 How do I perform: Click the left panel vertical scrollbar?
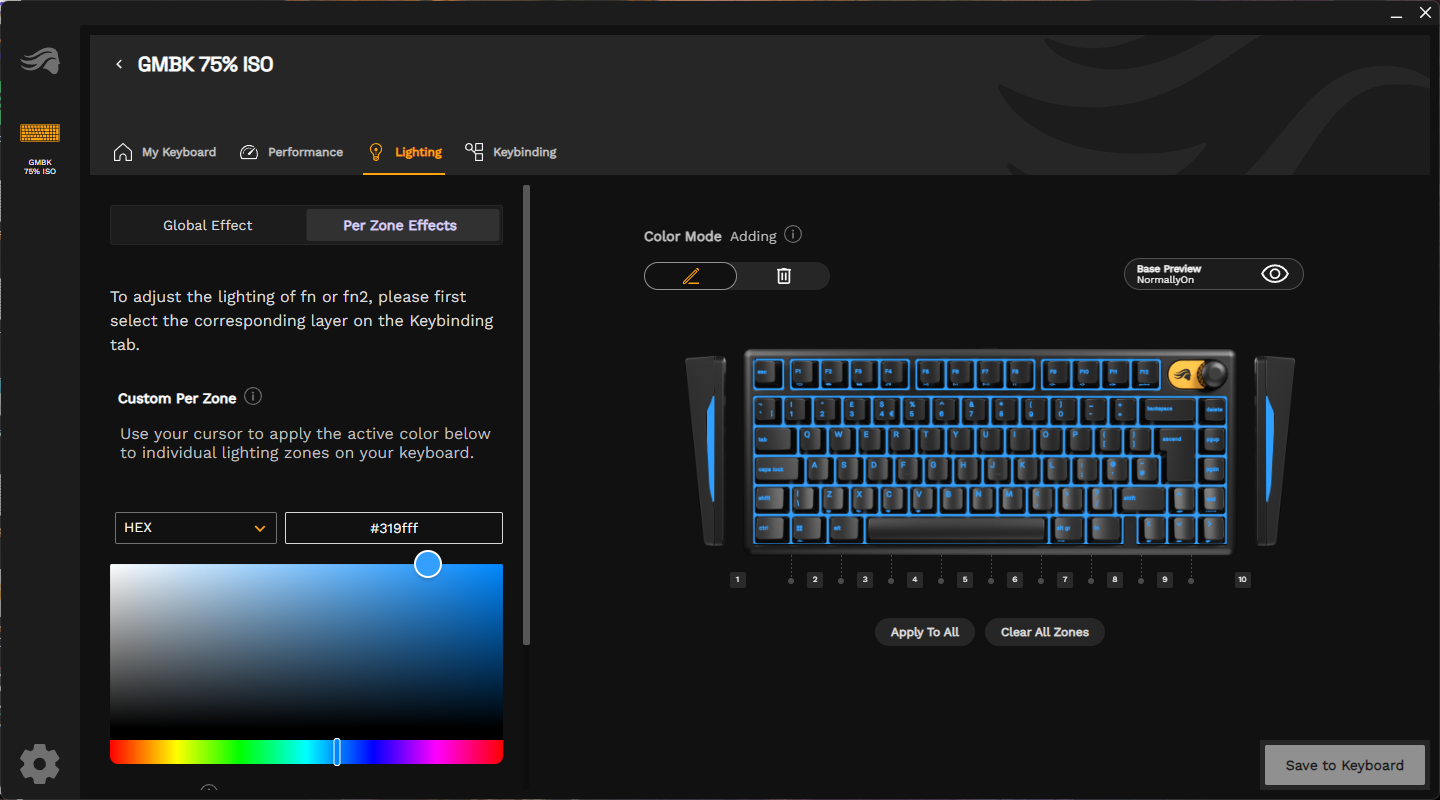(527, 415)
